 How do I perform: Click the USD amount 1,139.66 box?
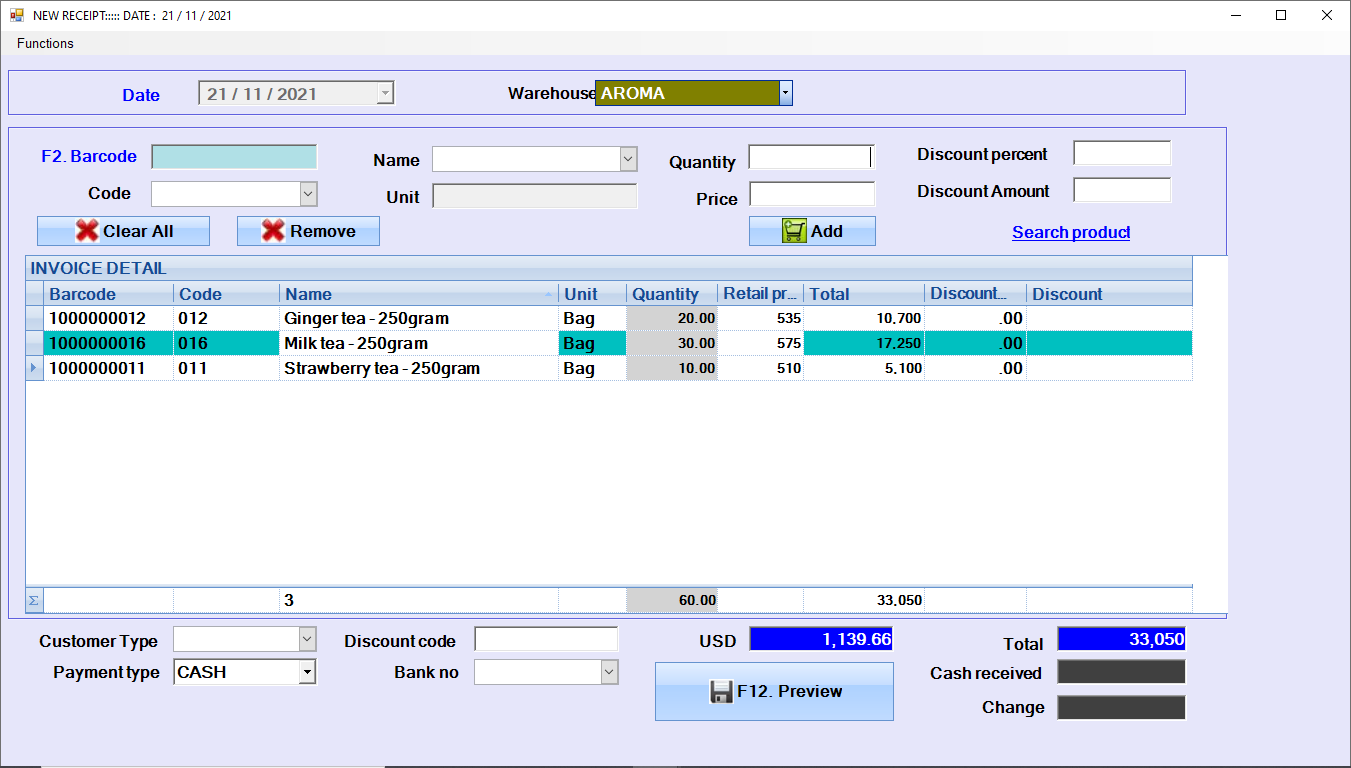821,639
